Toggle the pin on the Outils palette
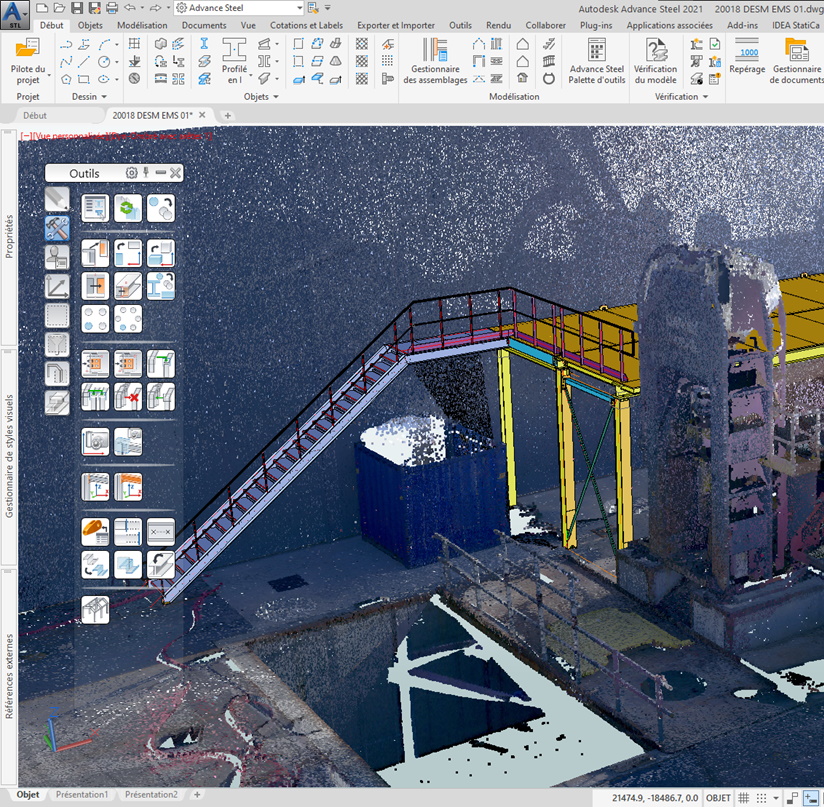 point(146,173)
